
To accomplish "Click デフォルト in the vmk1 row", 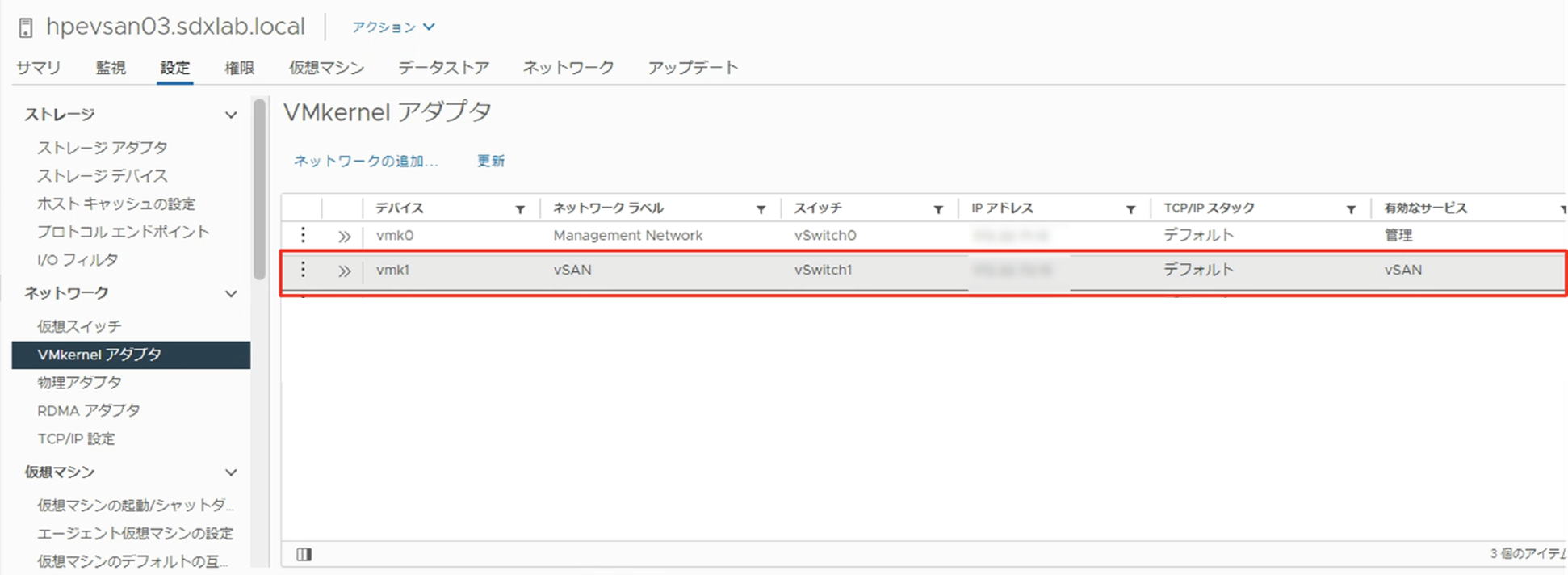I will (1198, 270).
